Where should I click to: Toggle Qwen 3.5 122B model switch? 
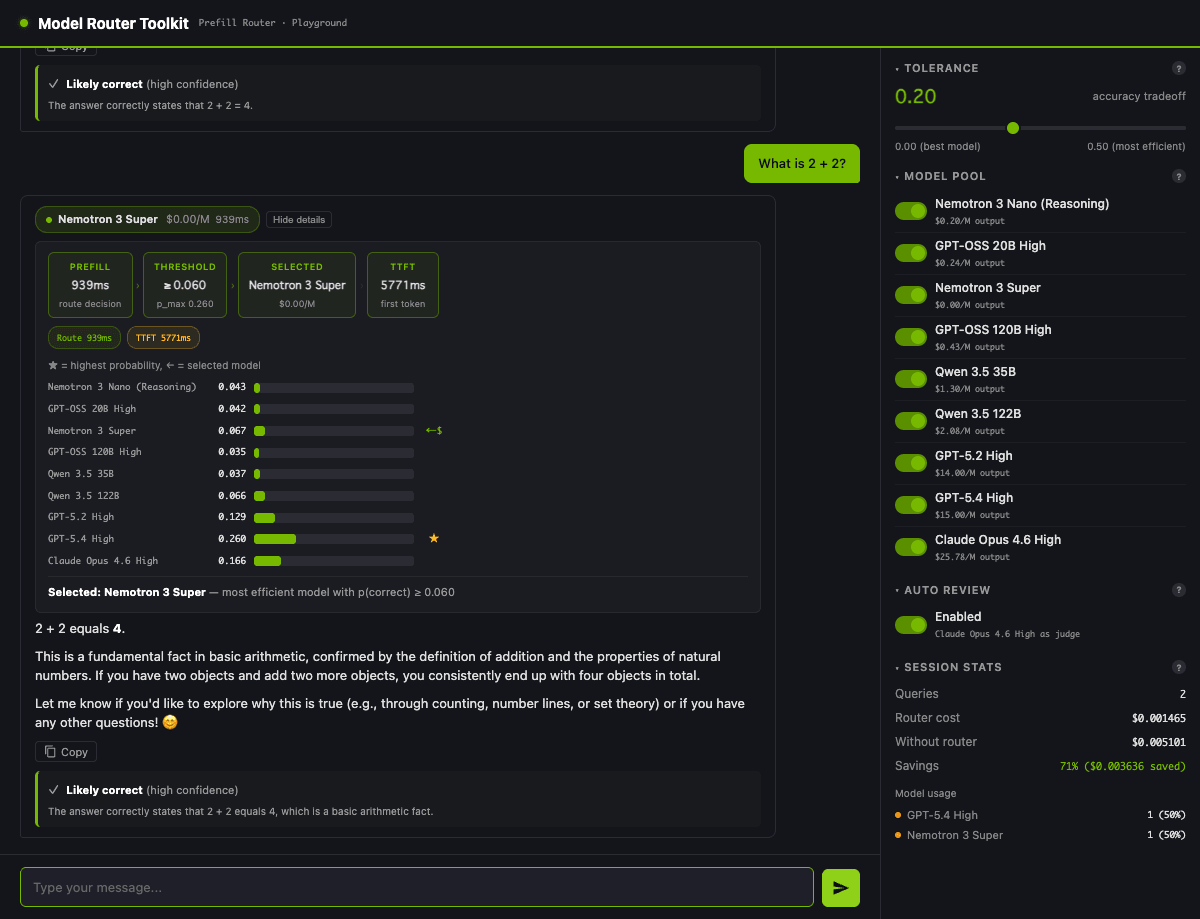(x=911, y=421)
